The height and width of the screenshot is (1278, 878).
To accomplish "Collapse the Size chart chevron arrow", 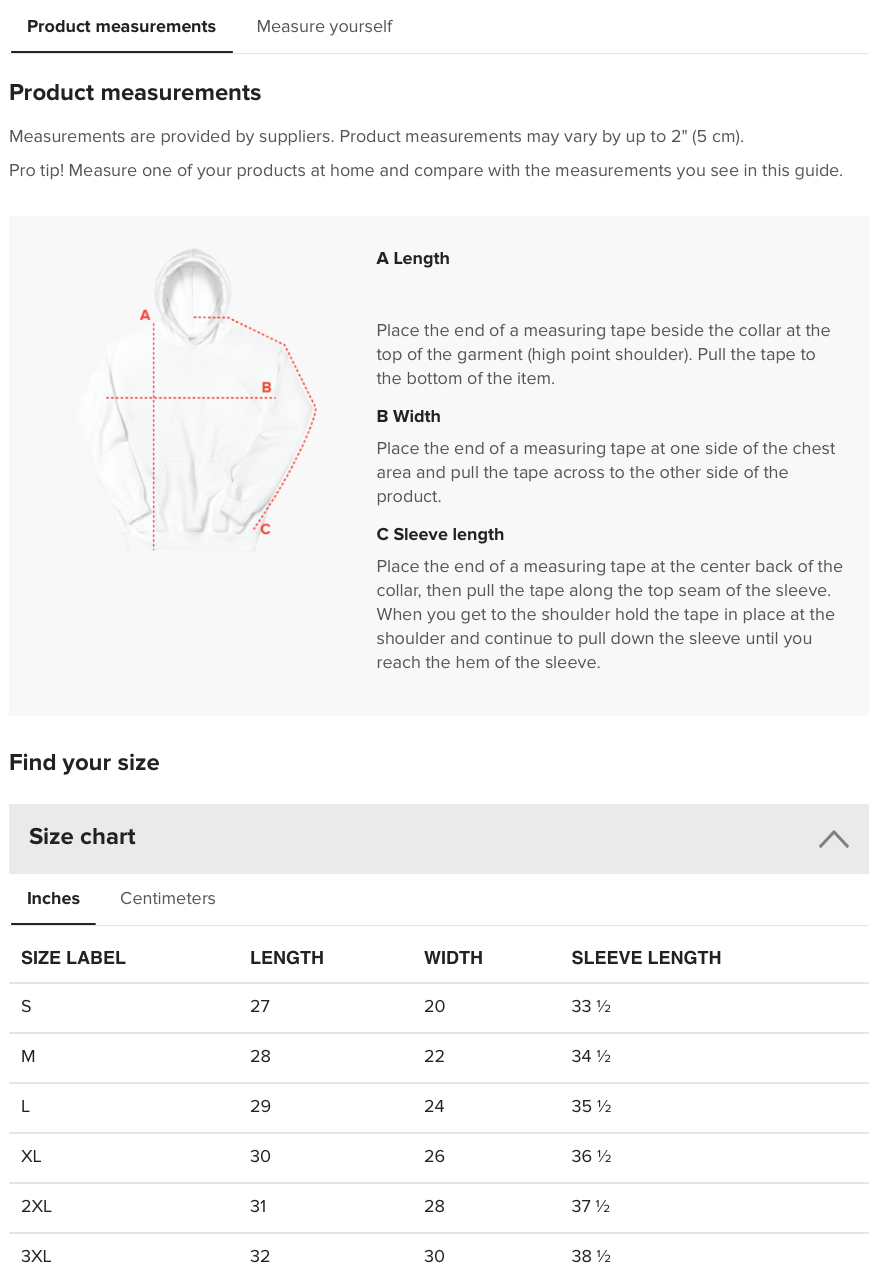I will (x=833, y=839).
